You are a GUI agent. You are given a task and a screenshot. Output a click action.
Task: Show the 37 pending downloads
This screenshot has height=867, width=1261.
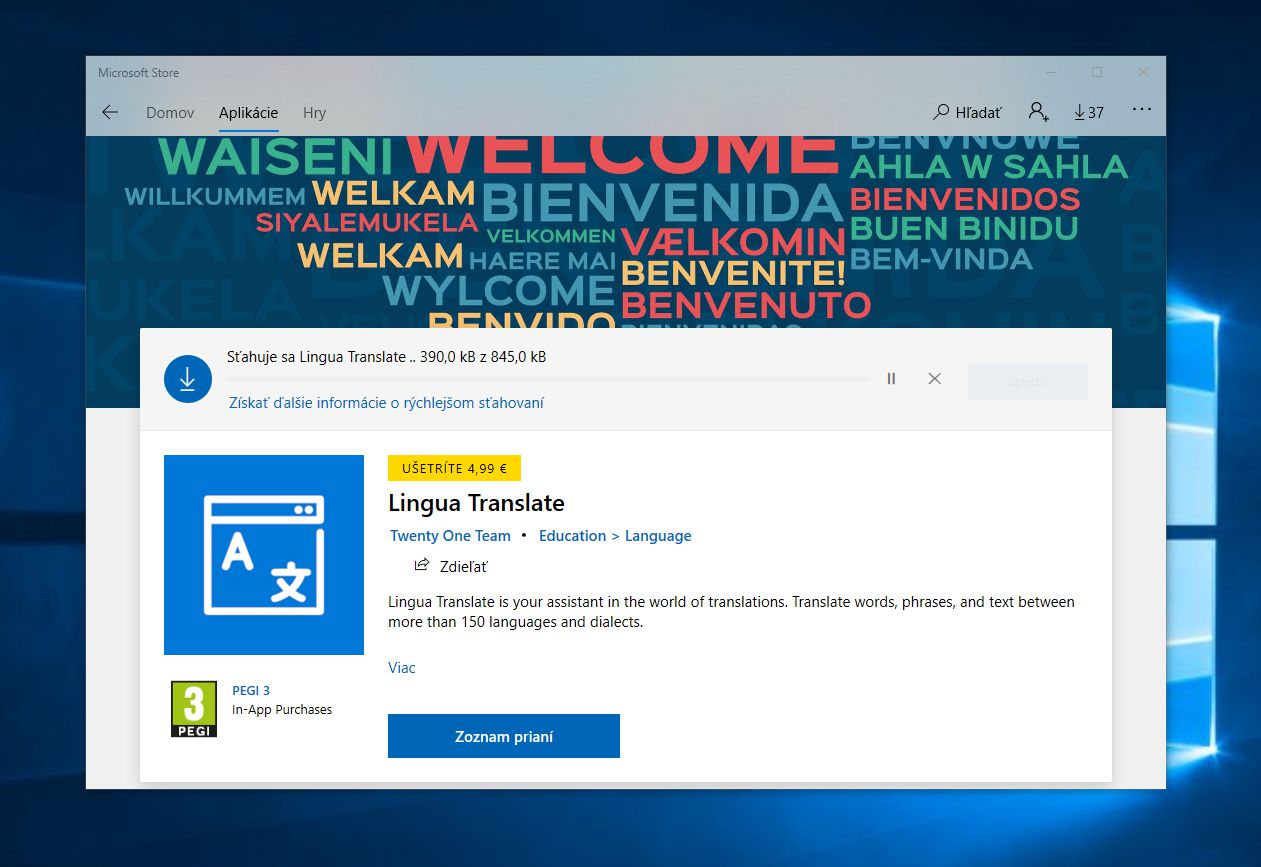[1089, 113]
